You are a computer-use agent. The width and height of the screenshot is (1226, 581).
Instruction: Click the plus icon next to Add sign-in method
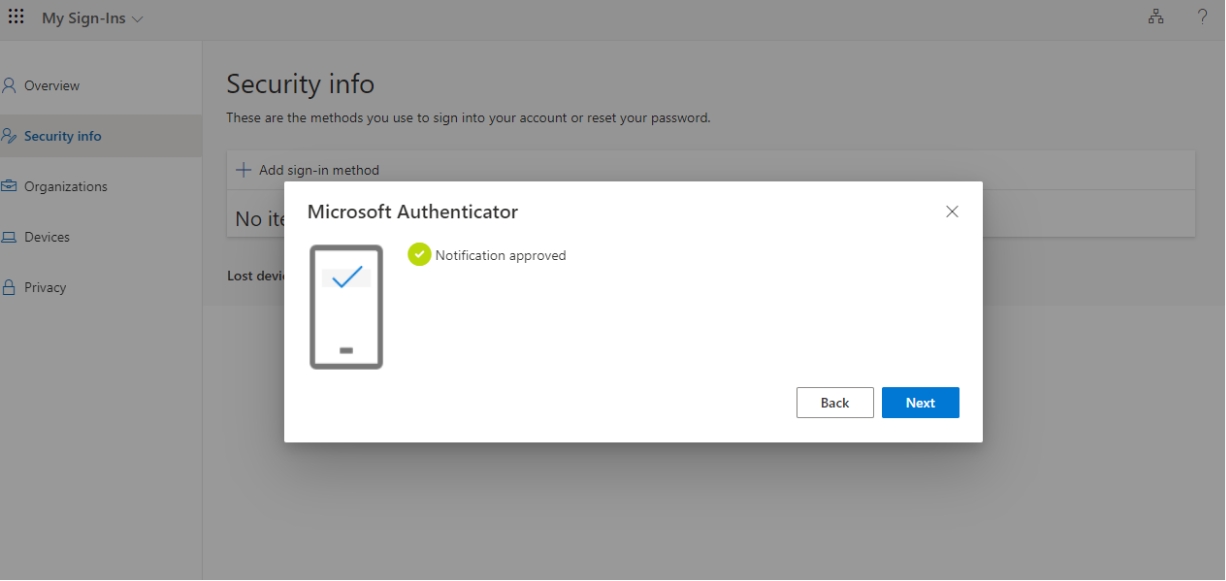point(242,169)
